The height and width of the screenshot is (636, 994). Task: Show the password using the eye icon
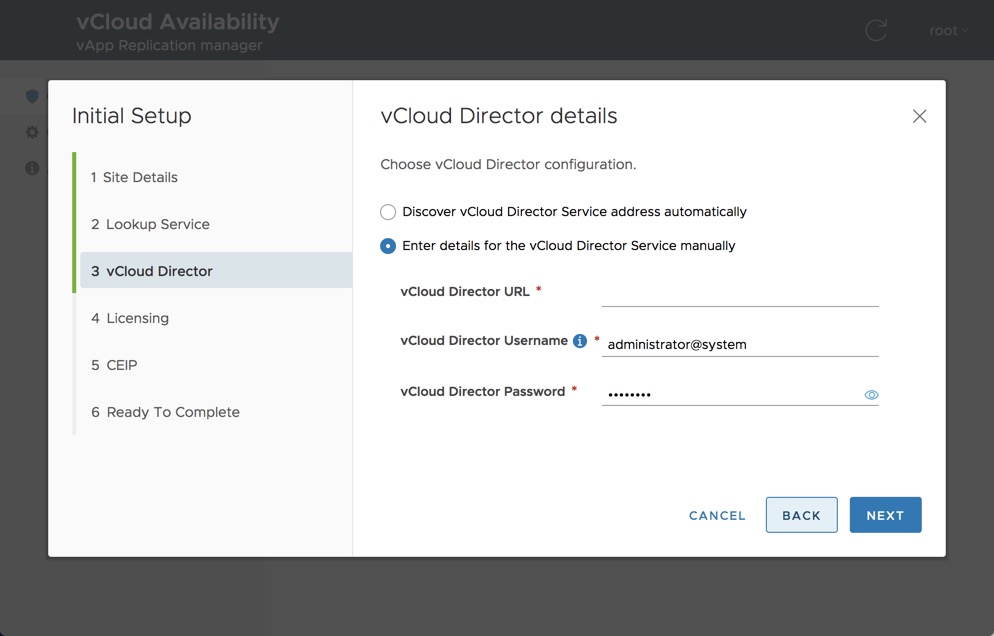pos(871,395)
